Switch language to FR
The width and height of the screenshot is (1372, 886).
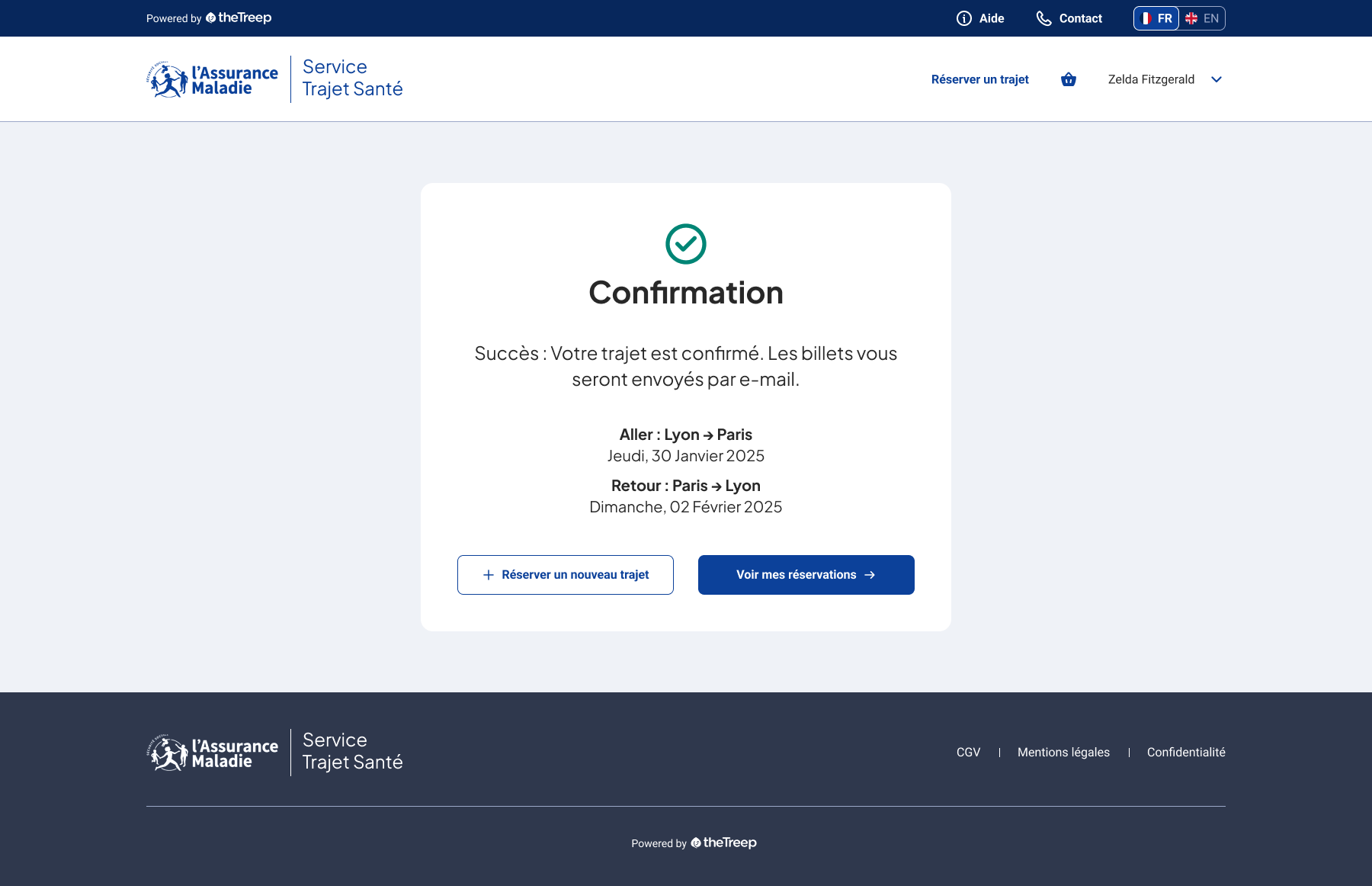click(1156, 18)
